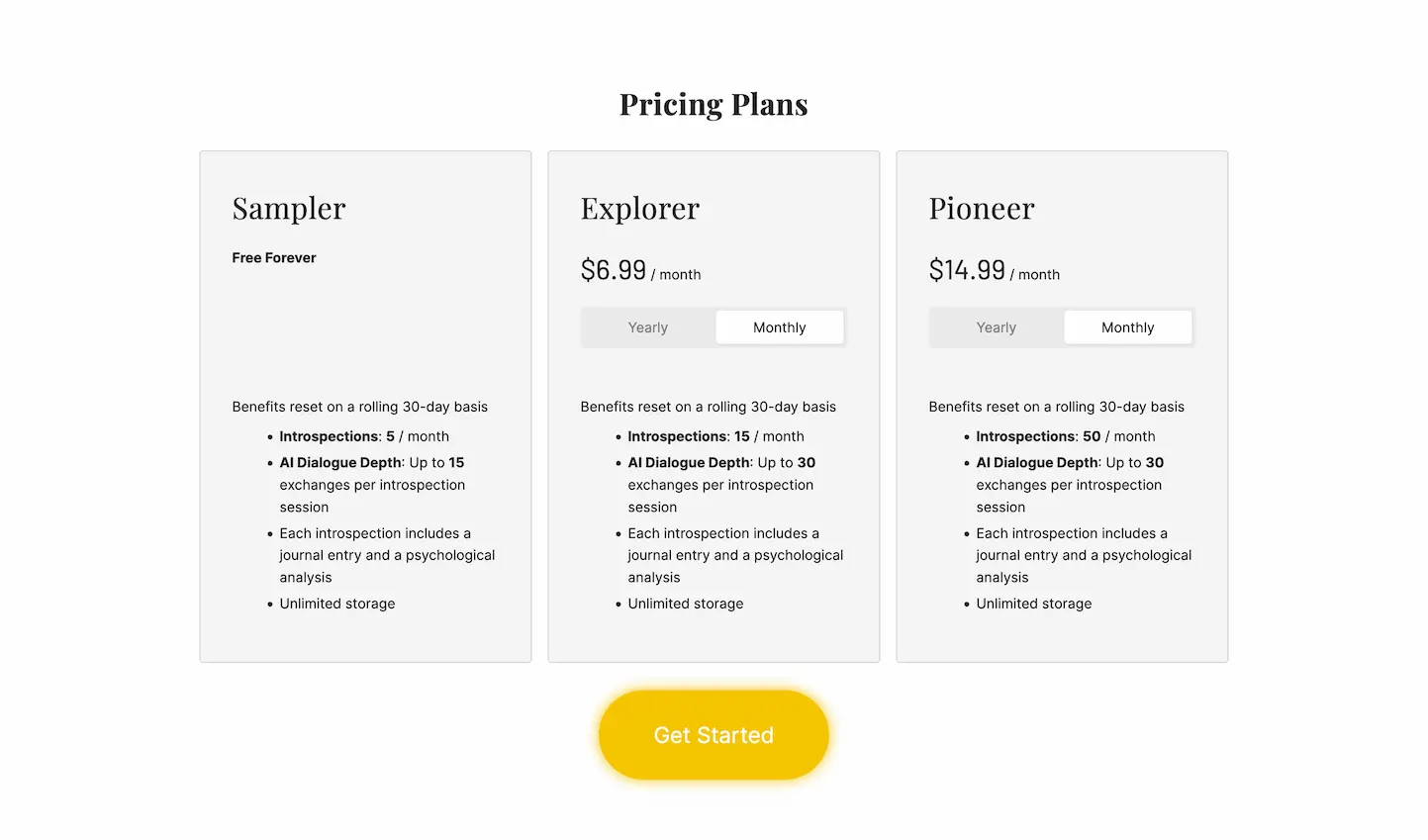This screenshot has height=840, width=1428.
Task: Click the Explorer plan title
Action: click(x=639, y=209)
